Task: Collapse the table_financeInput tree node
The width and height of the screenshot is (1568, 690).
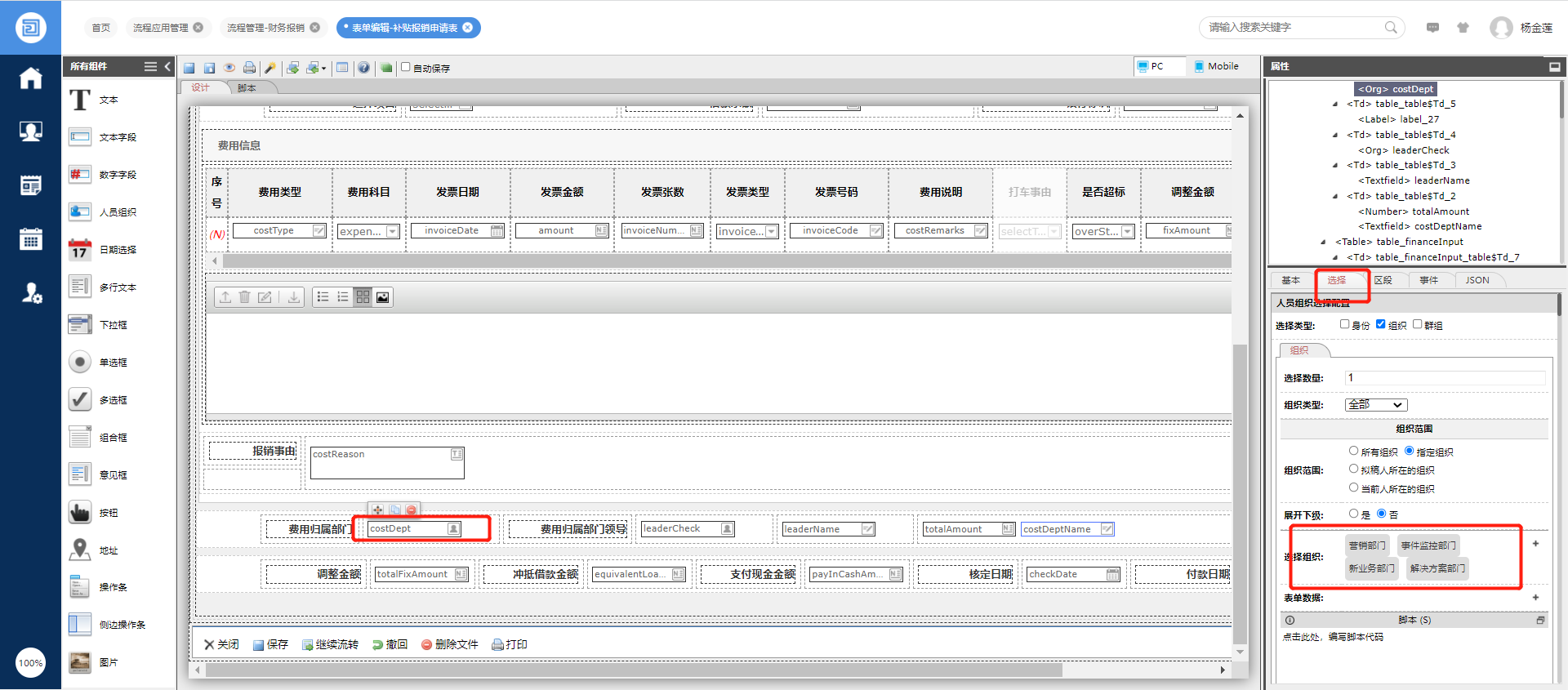Action: (x=1323, y=242)
